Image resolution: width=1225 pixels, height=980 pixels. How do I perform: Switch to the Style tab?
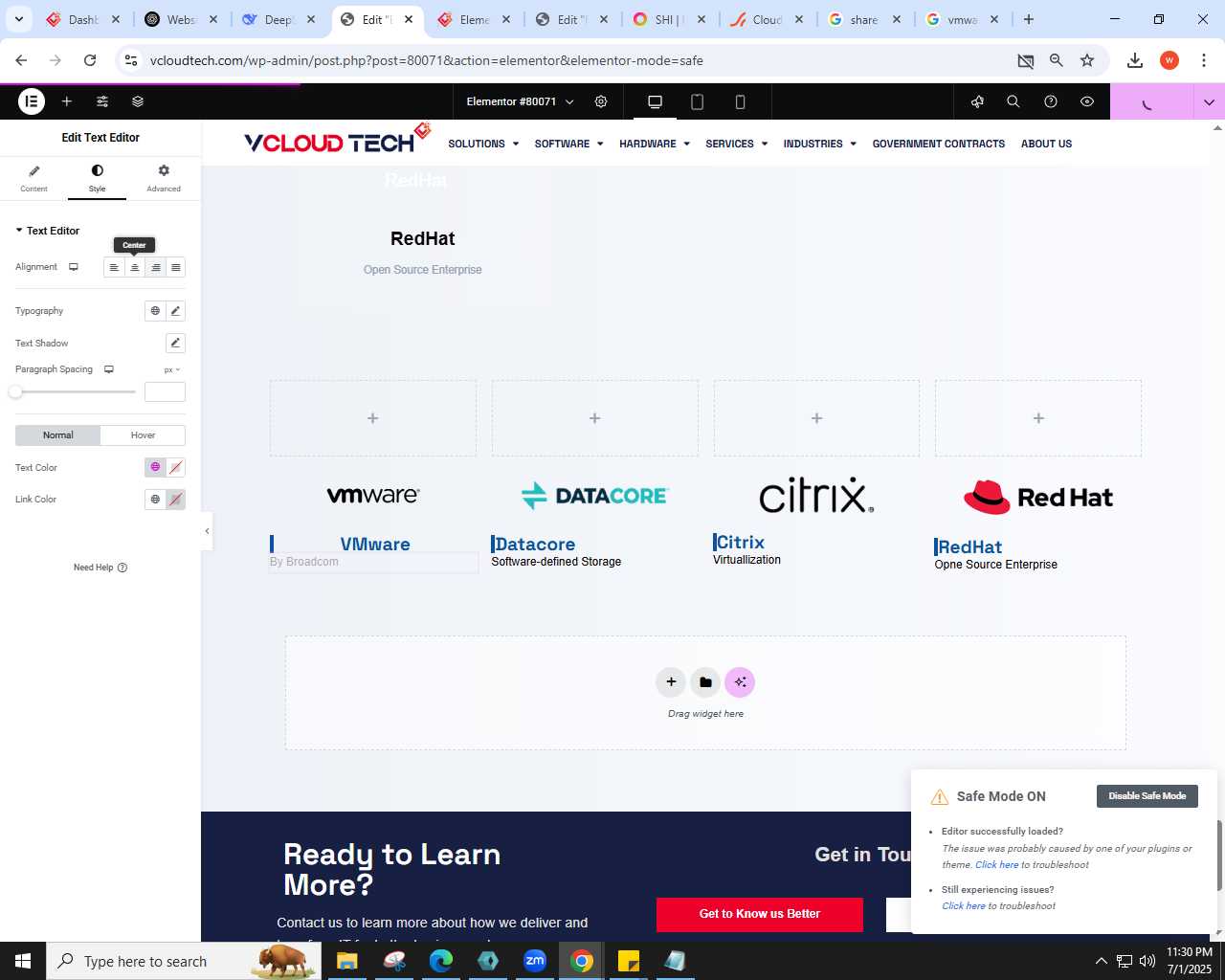pos(97,178)
